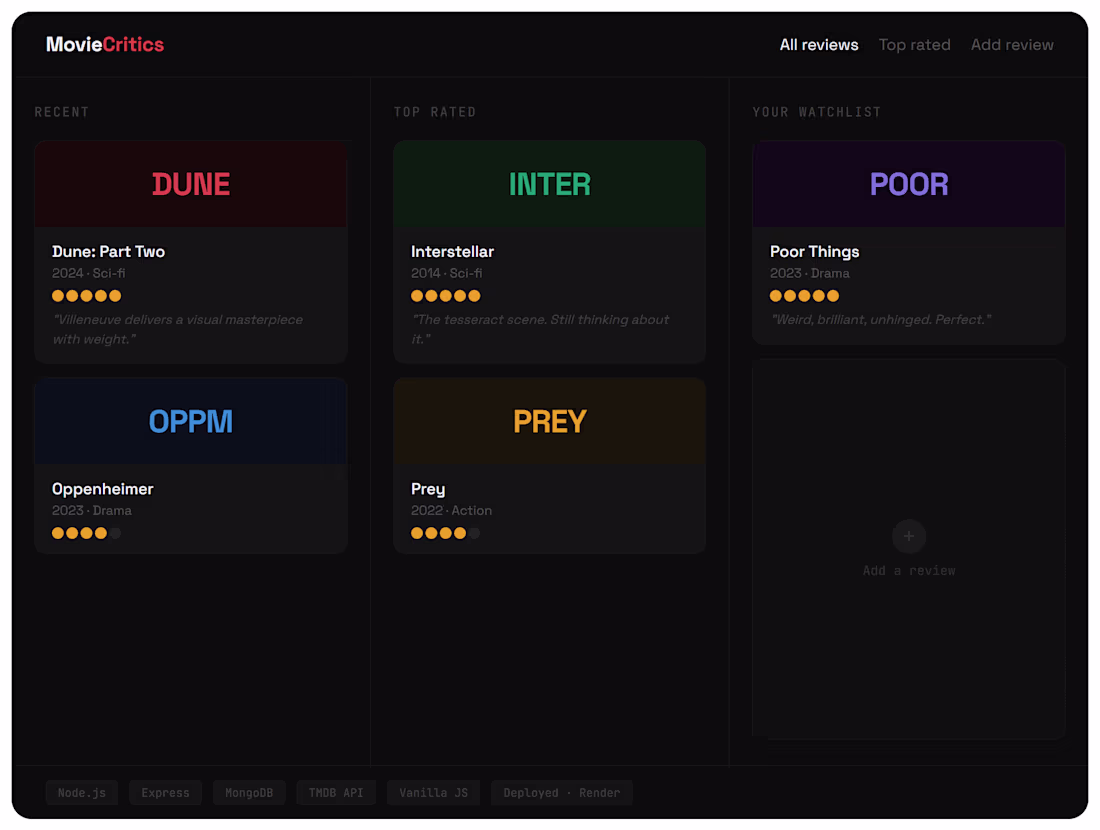
Task: Click the 'The tesseract scene' quote
Action: 540,329
